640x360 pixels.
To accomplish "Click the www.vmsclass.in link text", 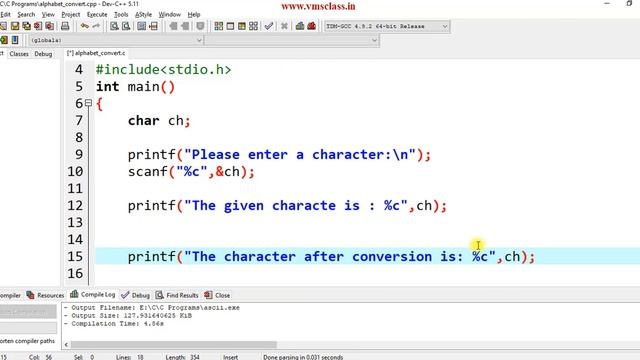I will pyautogui.click(x=318, y=7).
